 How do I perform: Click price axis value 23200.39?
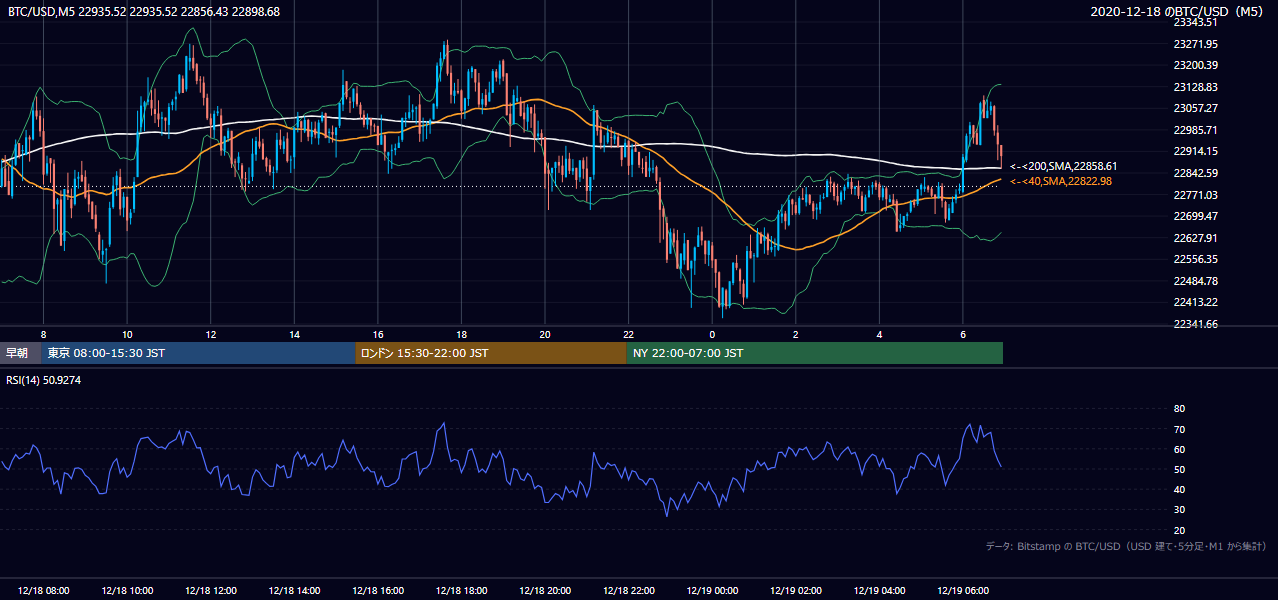(1195, 65)
